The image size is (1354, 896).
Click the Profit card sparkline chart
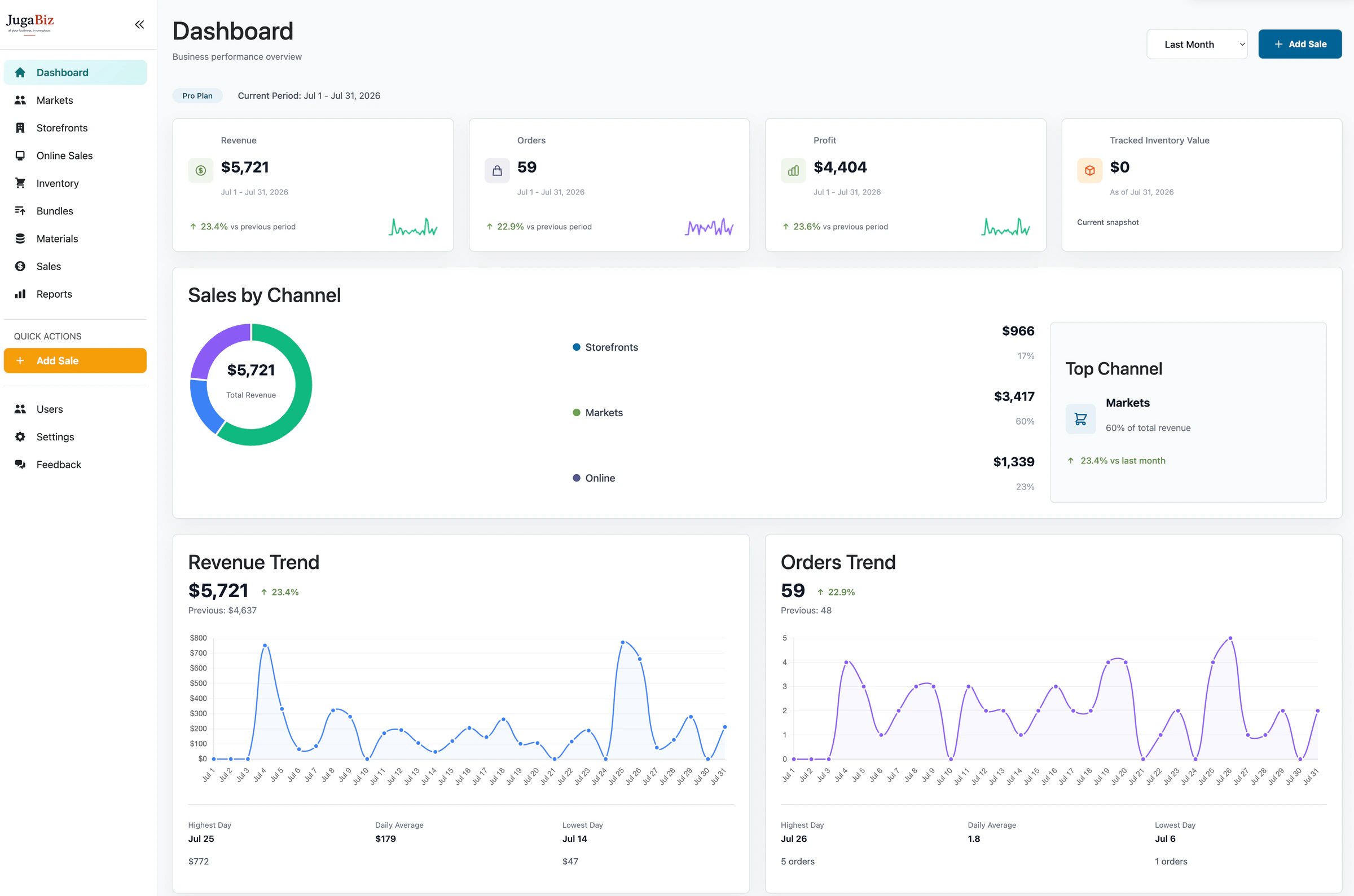[1006, 227]
